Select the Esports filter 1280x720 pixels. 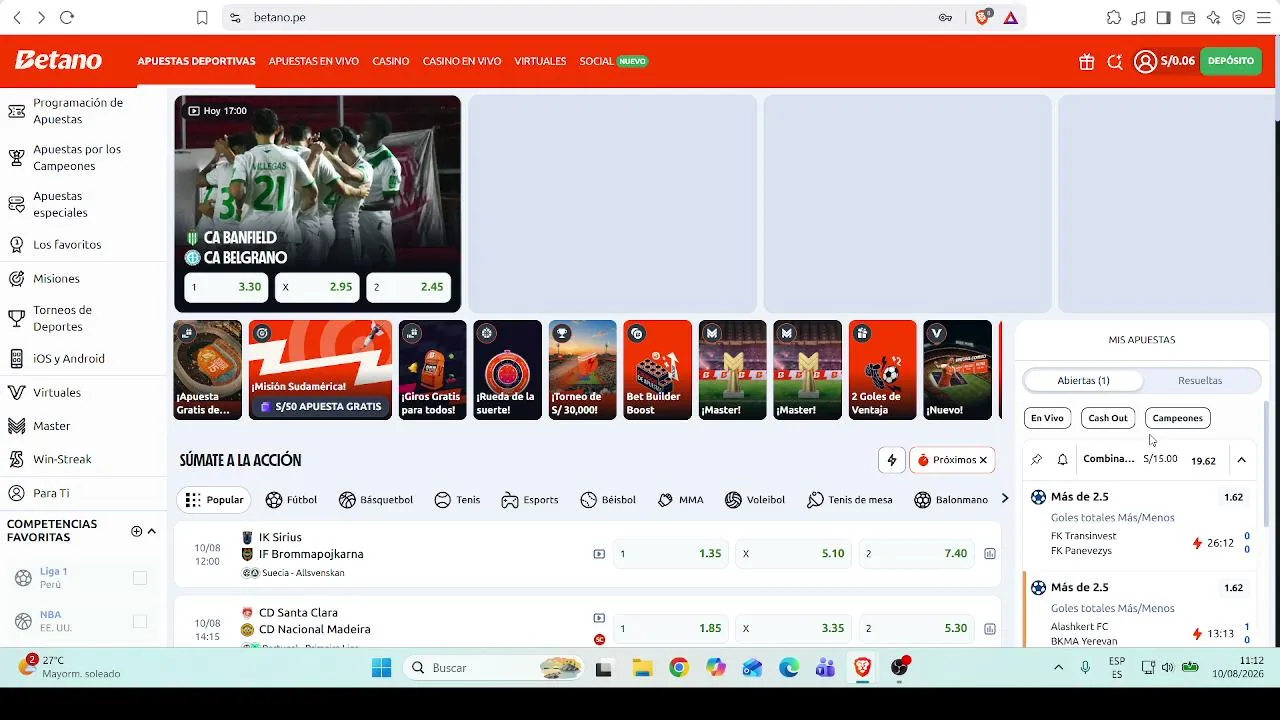(530, 500)
